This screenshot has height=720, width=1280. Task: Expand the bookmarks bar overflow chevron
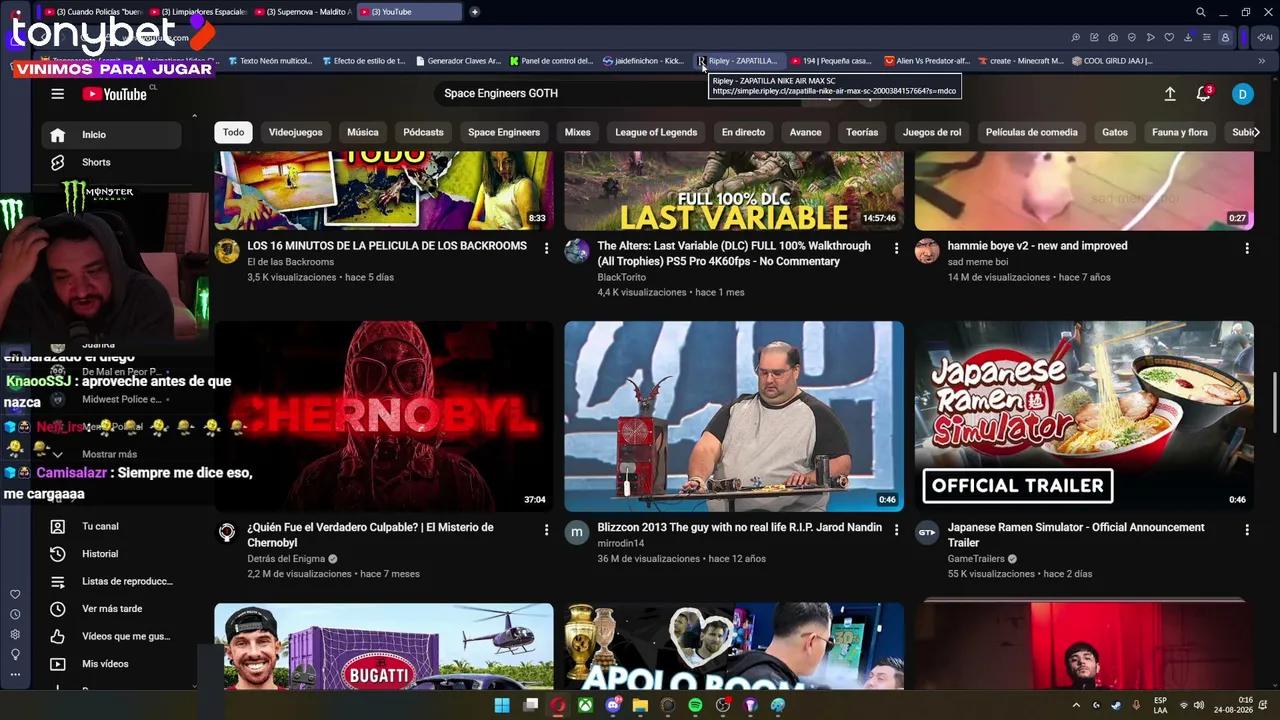click(1261, 61)
